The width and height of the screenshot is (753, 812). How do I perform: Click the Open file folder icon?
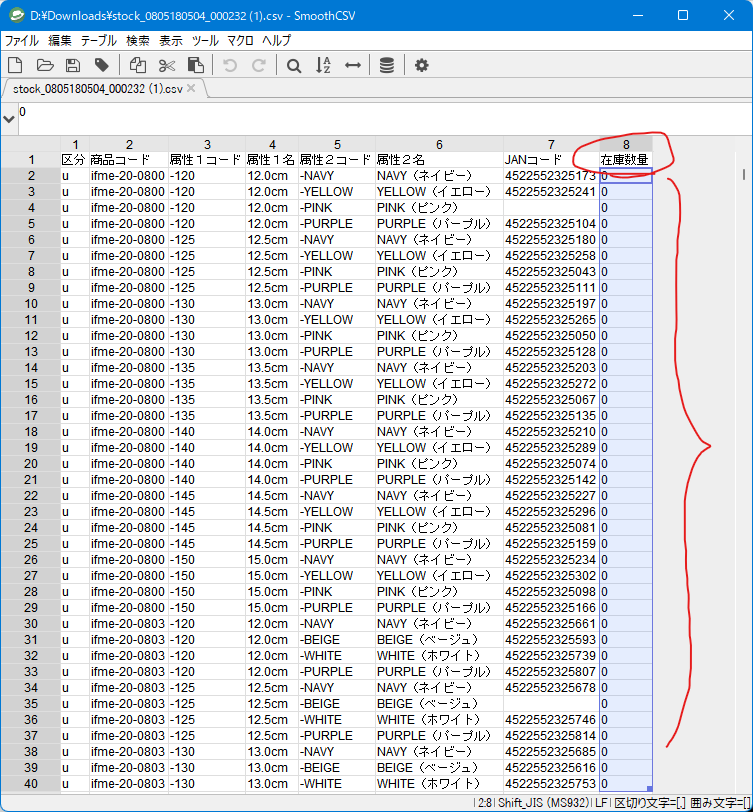tap(44, 65)
